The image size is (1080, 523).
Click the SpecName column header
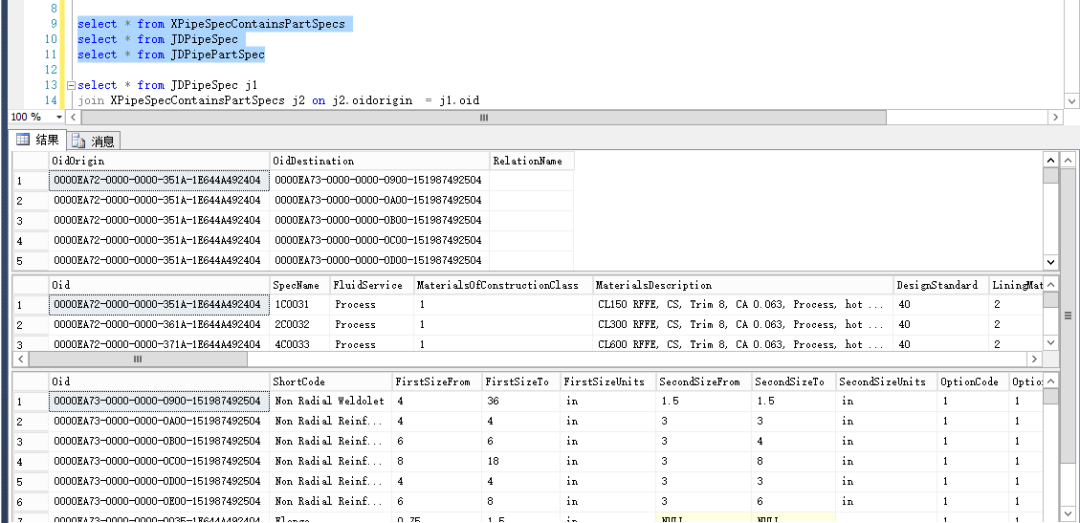click(300, 285)
